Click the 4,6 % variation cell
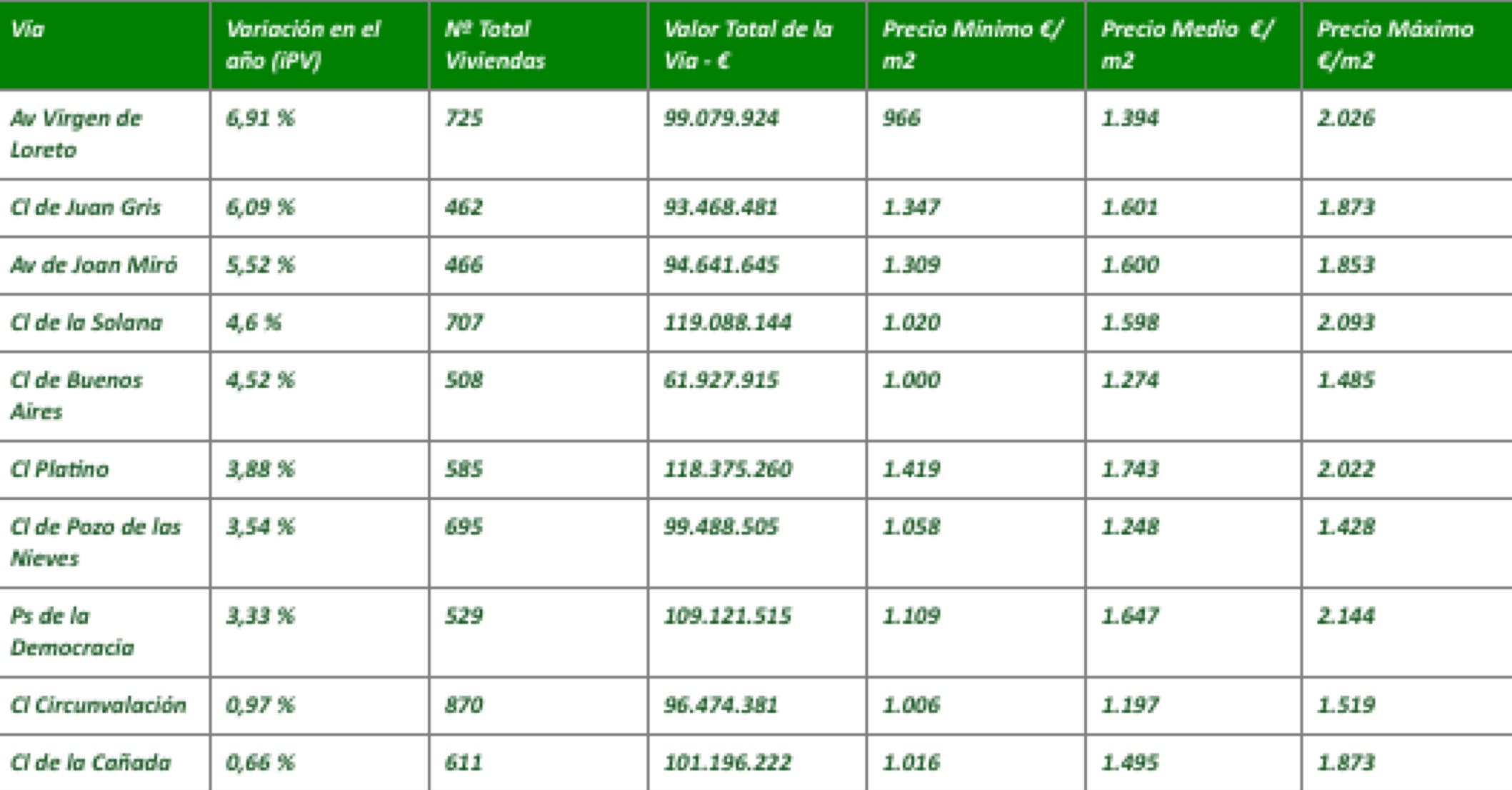The image size is (1512, 790). point(254,323)
